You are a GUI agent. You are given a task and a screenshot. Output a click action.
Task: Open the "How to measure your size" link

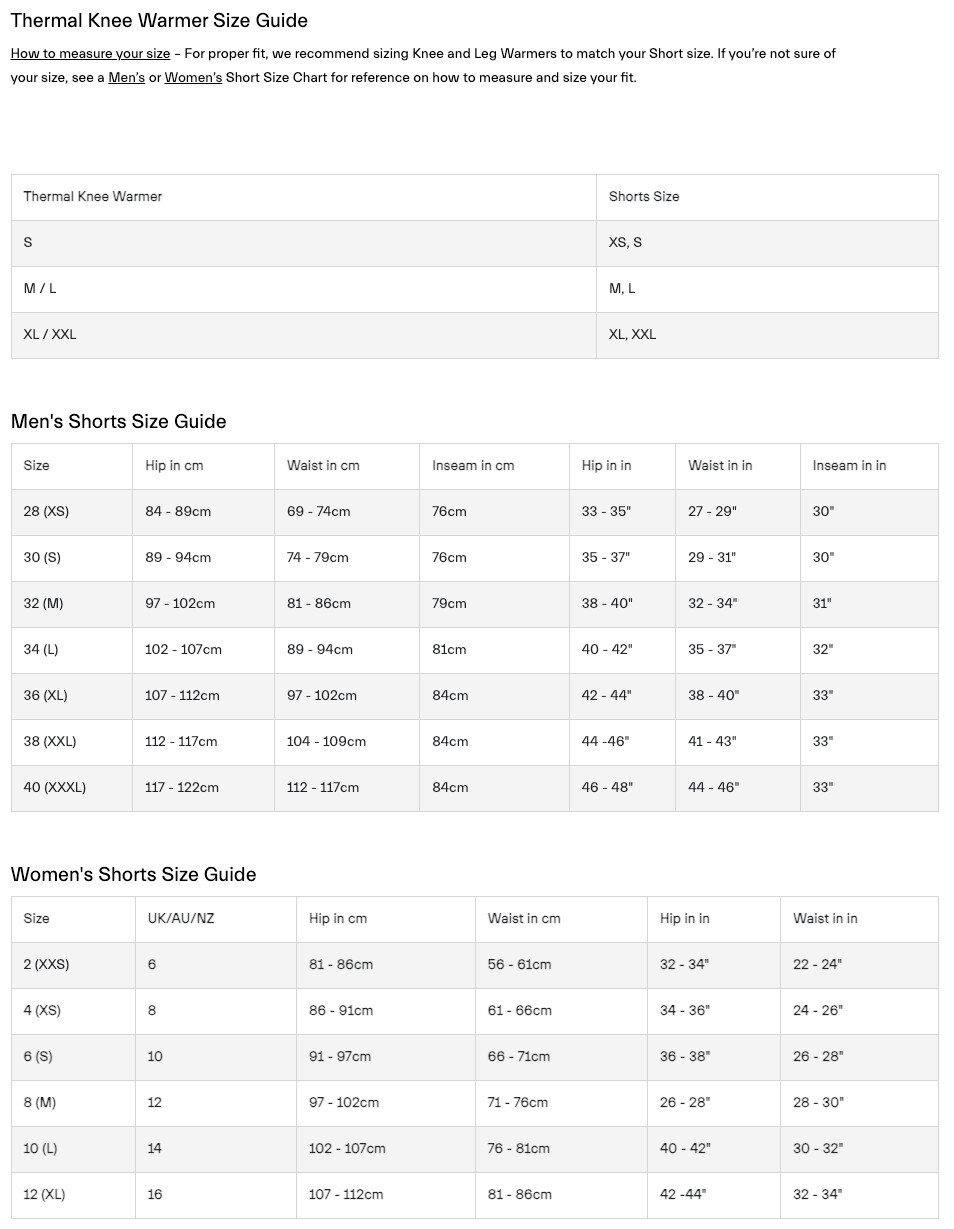point(90,54)
